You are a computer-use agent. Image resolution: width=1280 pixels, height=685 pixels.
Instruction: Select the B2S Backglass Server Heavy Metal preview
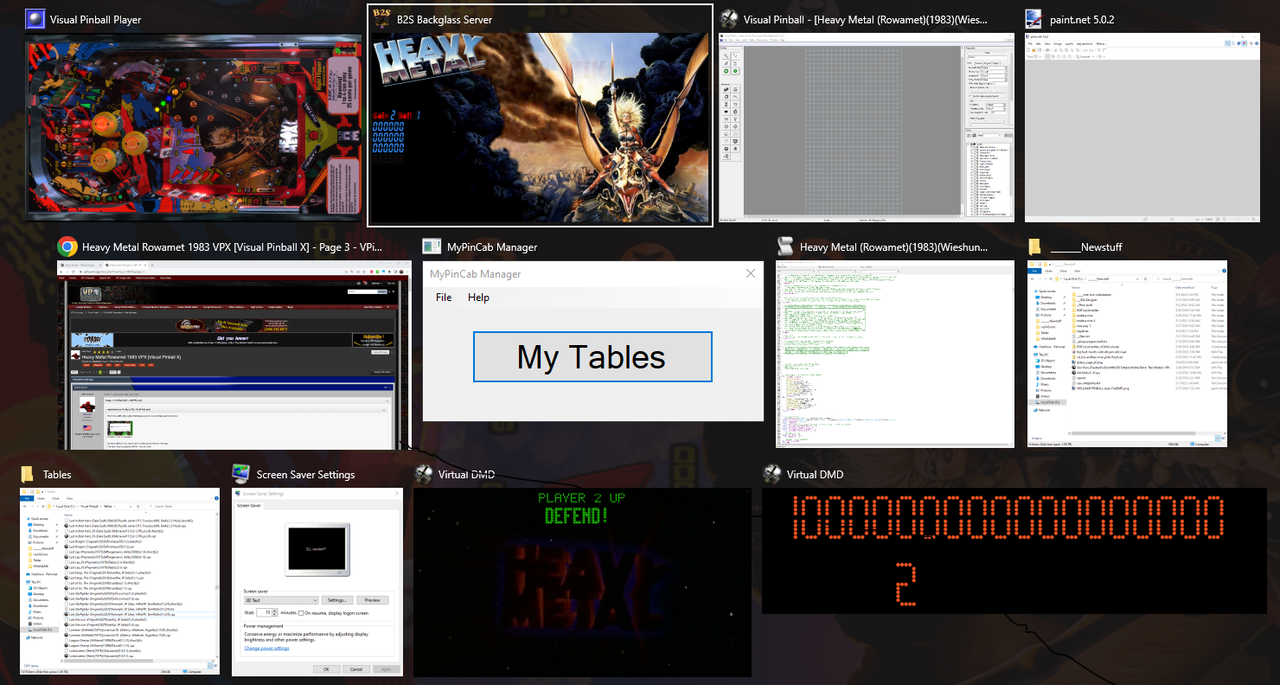540,129
